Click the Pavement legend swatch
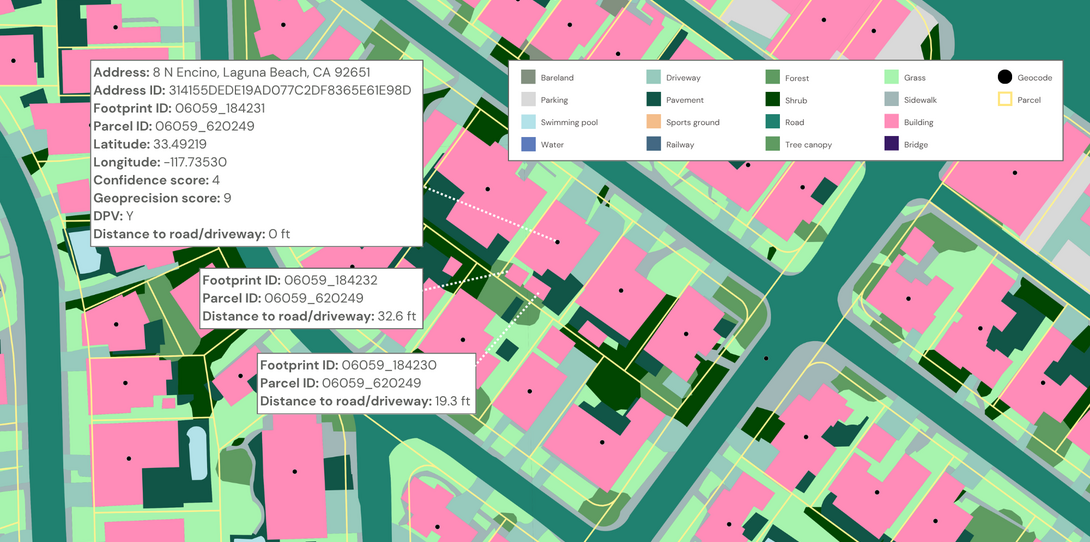The width and height of the screenshot is (1090, 542). 653,100
